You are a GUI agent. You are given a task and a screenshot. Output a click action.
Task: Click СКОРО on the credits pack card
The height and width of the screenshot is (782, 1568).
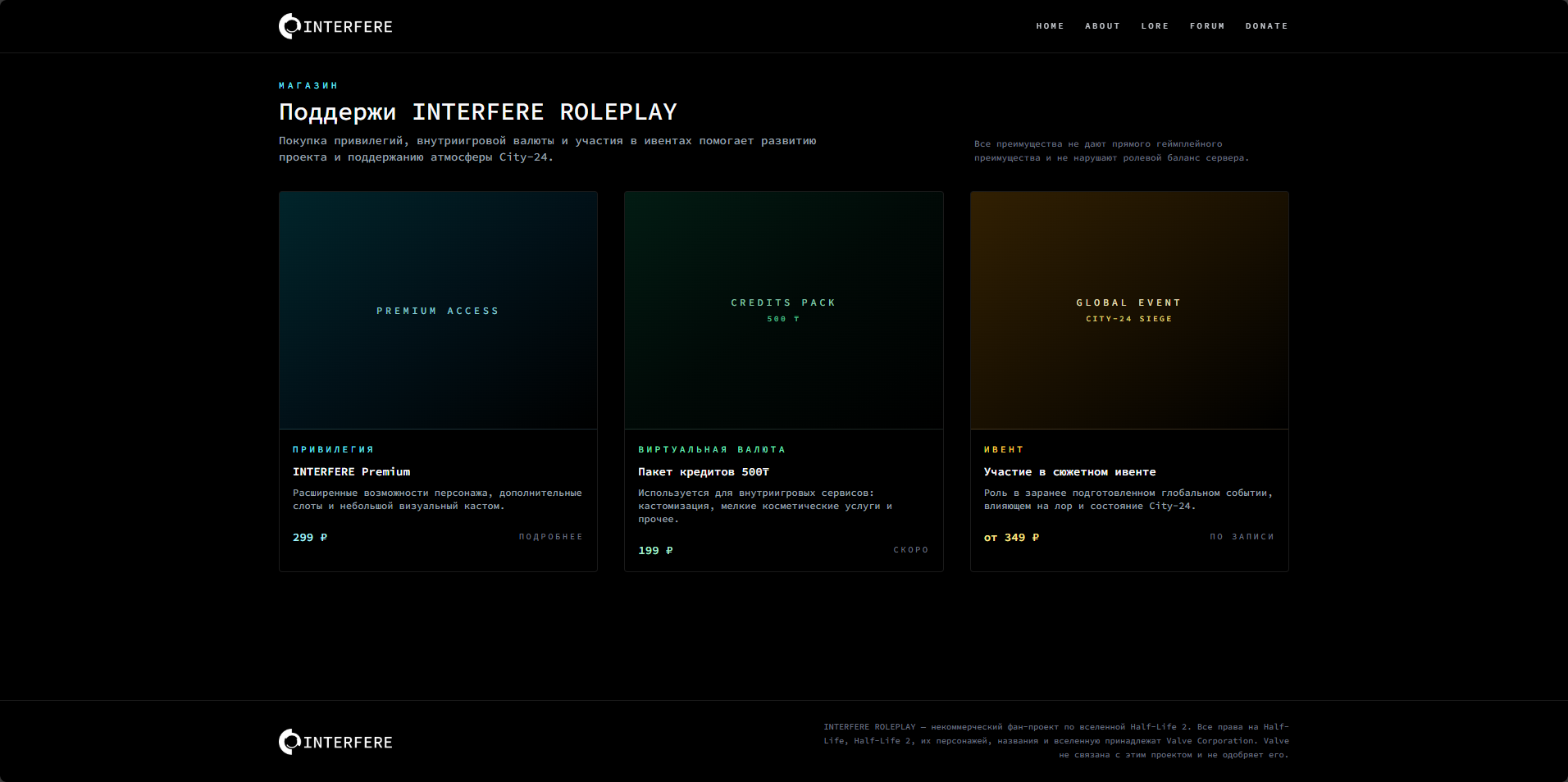pyautogui.click(x=910, y=550)
